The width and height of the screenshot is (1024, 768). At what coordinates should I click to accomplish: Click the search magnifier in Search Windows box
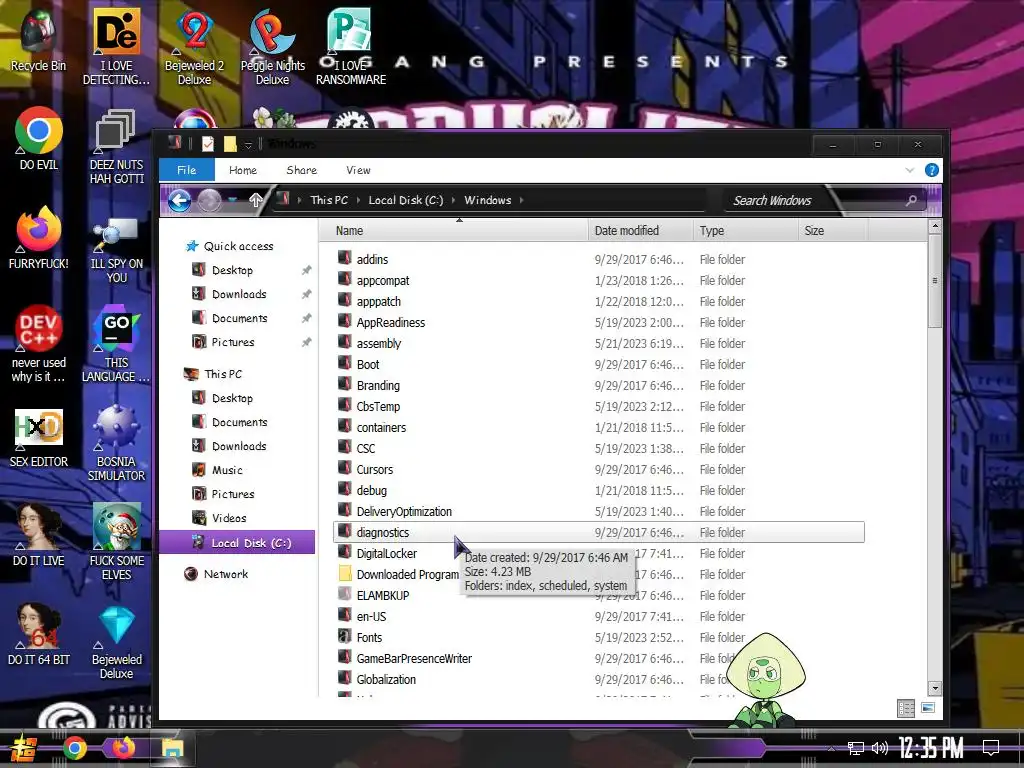click(911, 200)
